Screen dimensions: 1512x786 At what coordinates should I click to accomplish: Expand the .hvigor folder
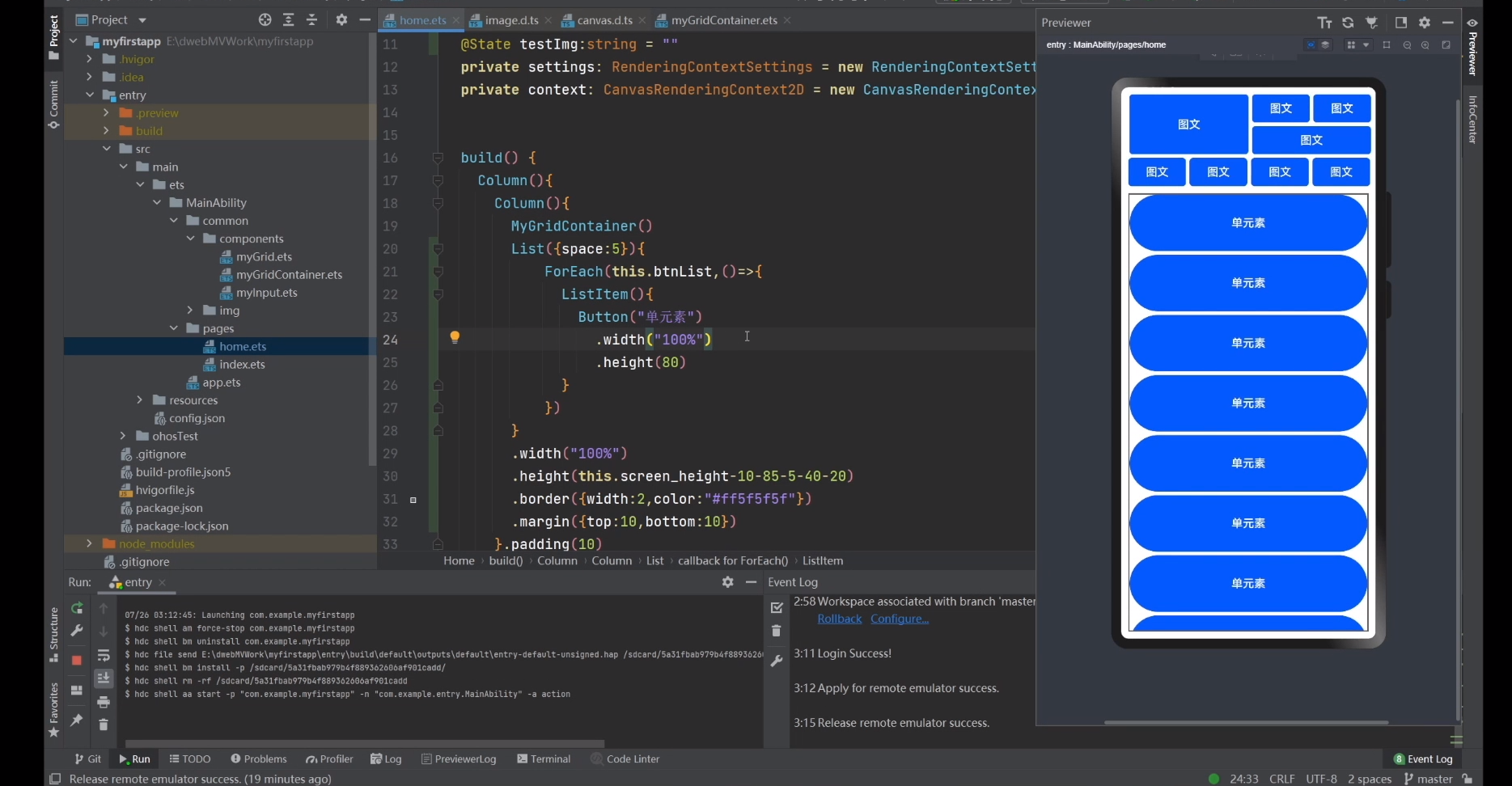pos(90,59)
